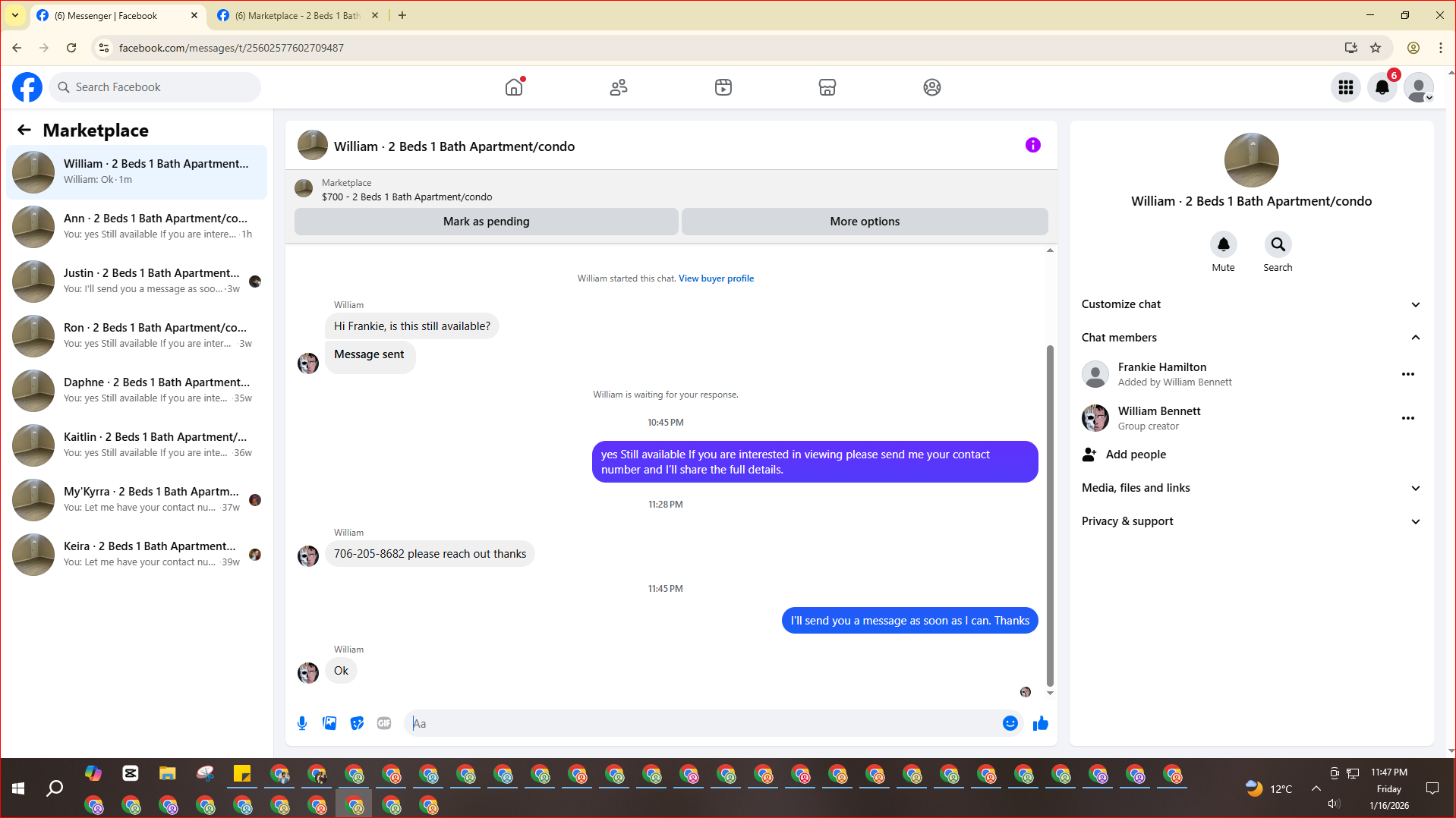Screen dimensions: 1456x818
Task: Click the browser address bar URL
Action: [x=232, y=48]
